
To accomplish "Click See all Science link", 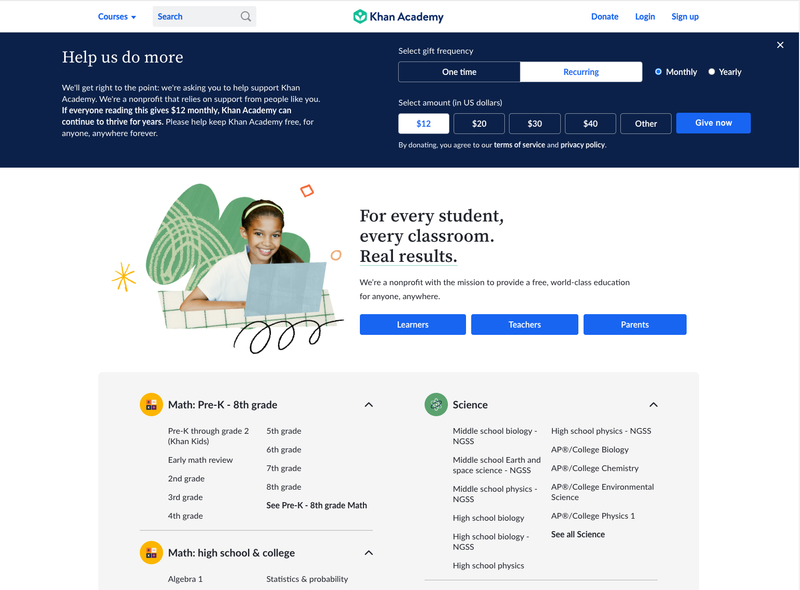I will click(x=578, y=534).
